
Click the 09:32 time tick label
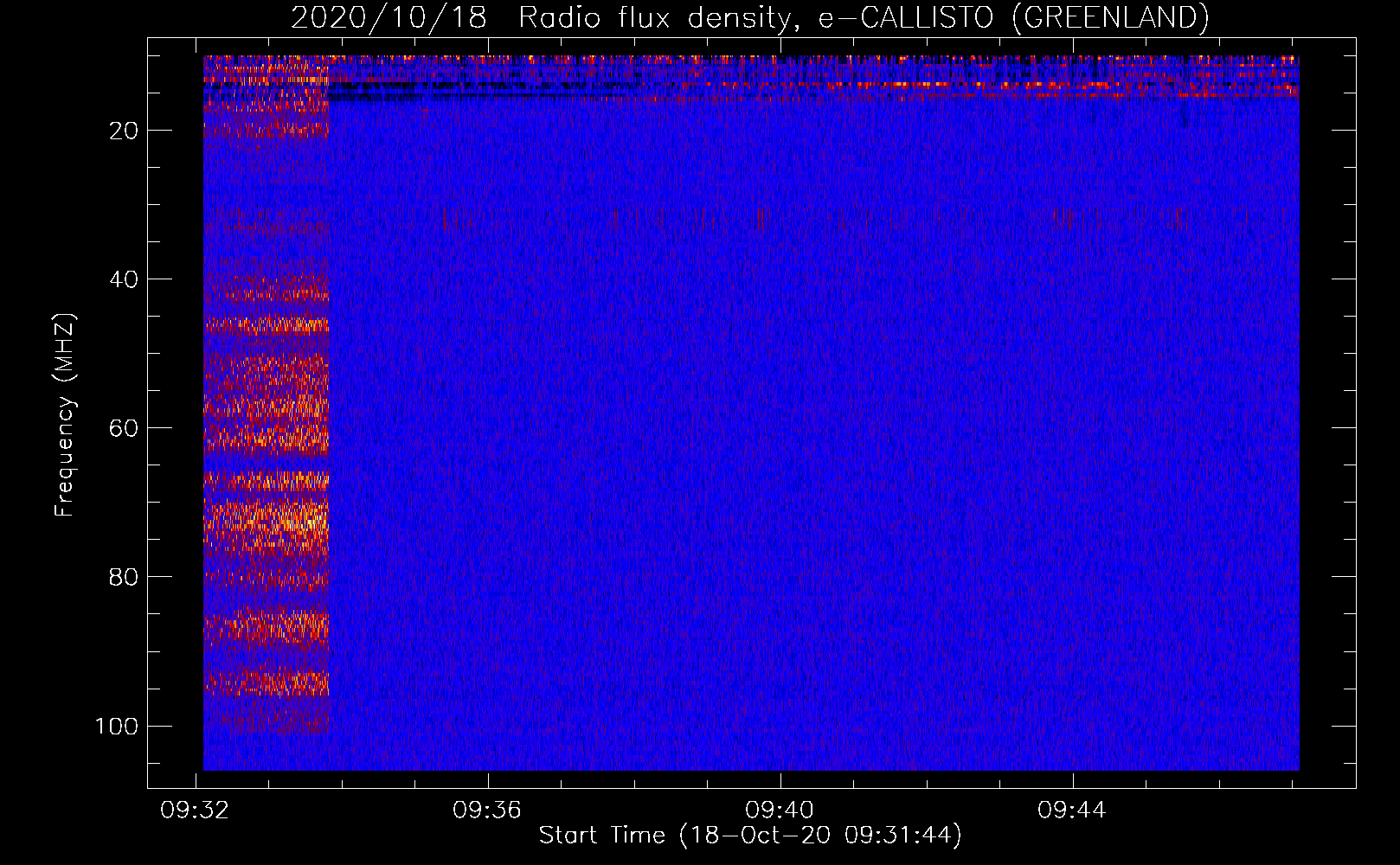pyautogui.click(x=195, y=811)
